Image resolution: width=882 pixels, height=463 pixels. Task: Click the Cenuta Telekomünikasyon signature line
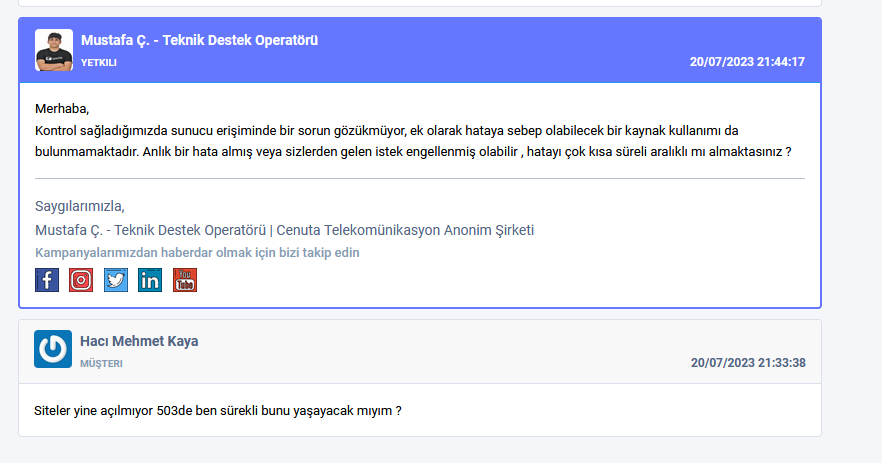284,230
